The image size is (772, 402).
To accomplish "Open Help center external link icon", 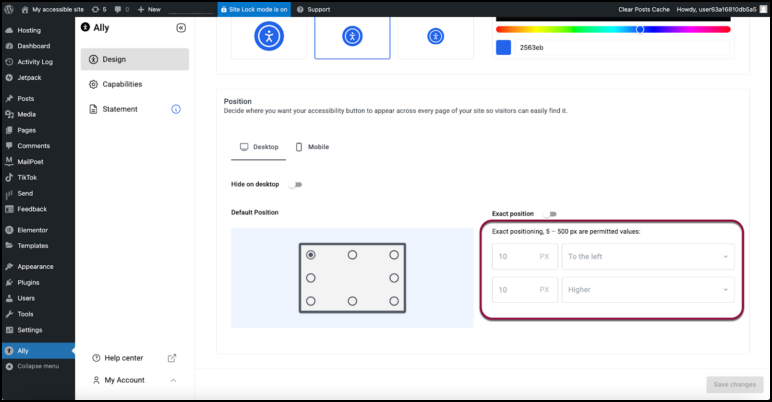I will coord(171,358).
